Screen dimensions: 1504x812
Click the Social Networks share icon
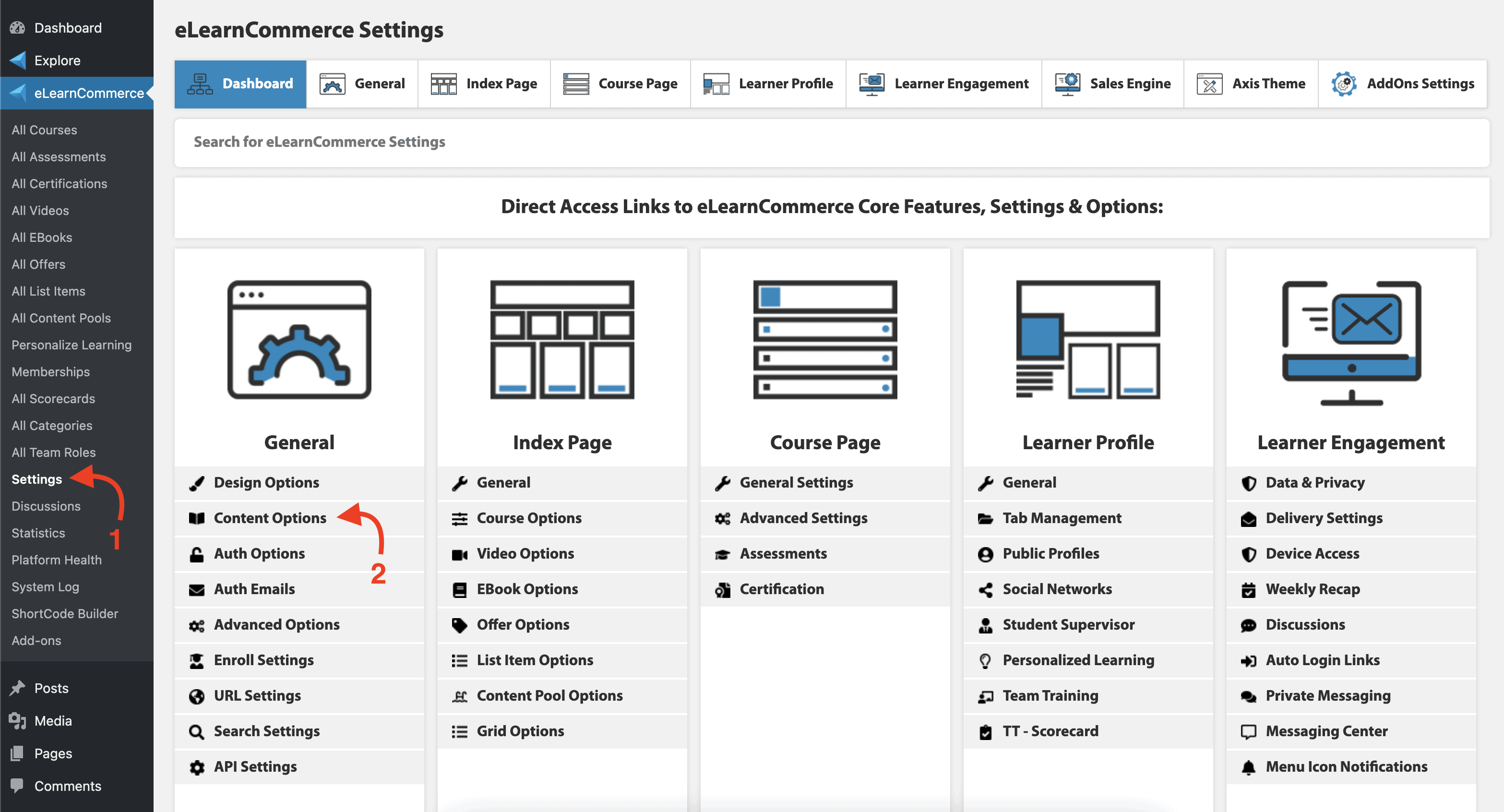pyautogui.click(x=986, y=590)
